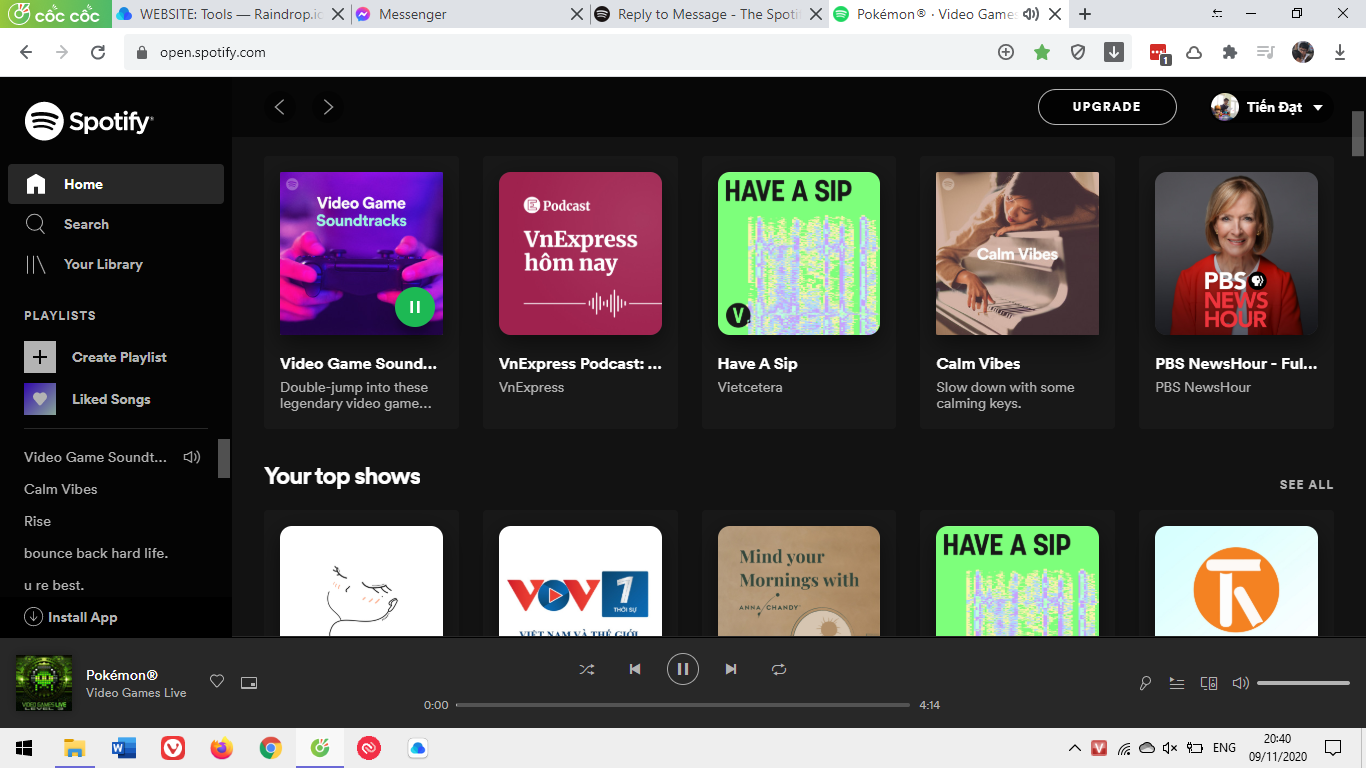Click the Pokémon® album art in the player
The image size is (1366, 768).
coord(44,683)
